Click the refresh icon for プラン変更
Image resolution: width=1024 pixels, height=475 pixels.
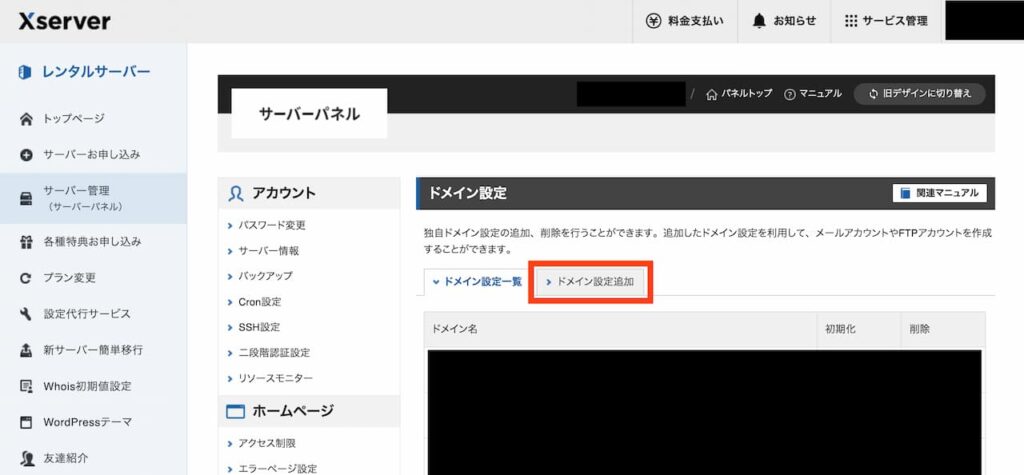pyautogui.click(x=27, y=278)
